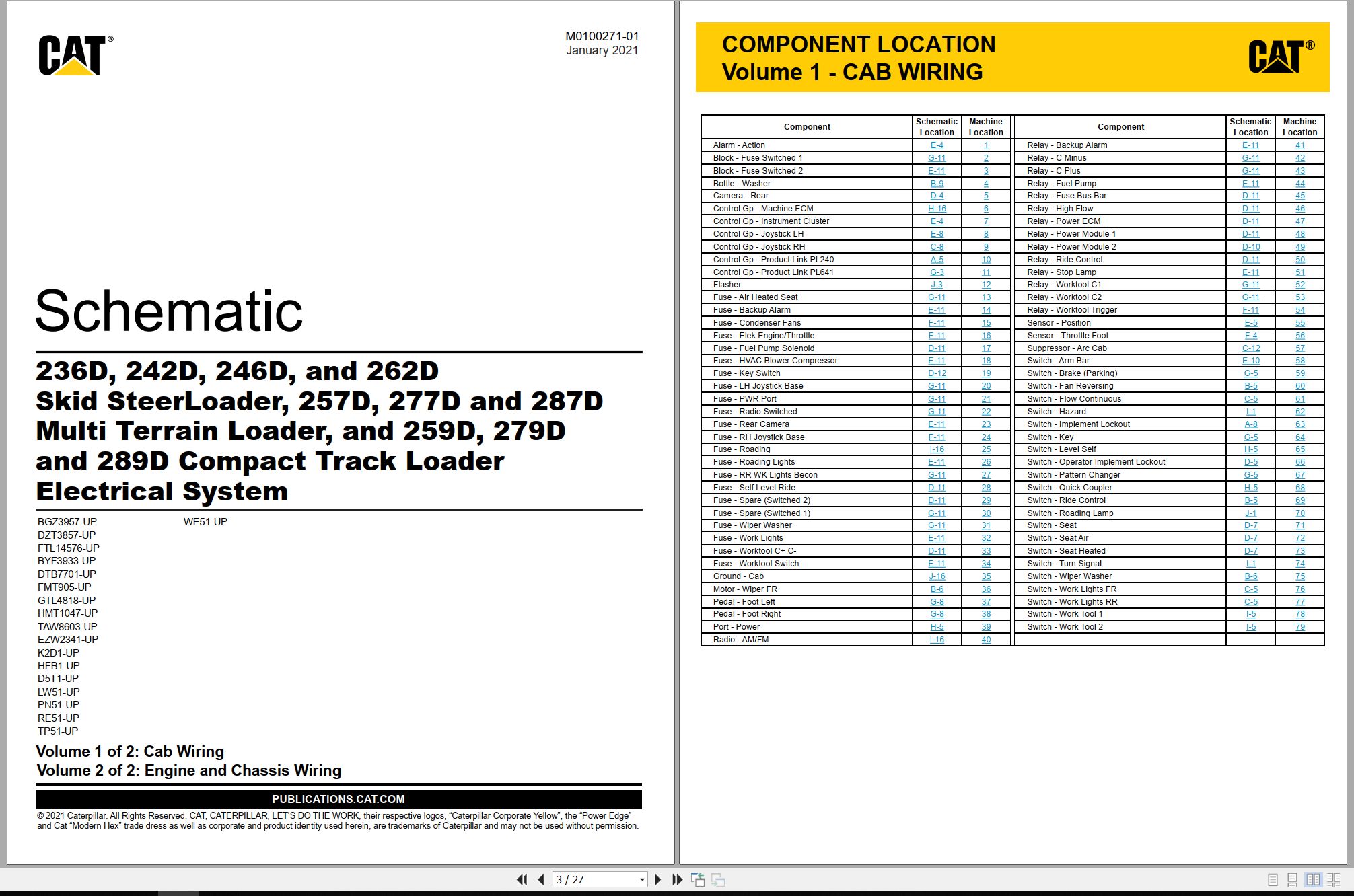The height and width of the screenshot is (896, 1354).
Task: Enable two-page continuous scrolling view
Action: [x=1333, y=879]
